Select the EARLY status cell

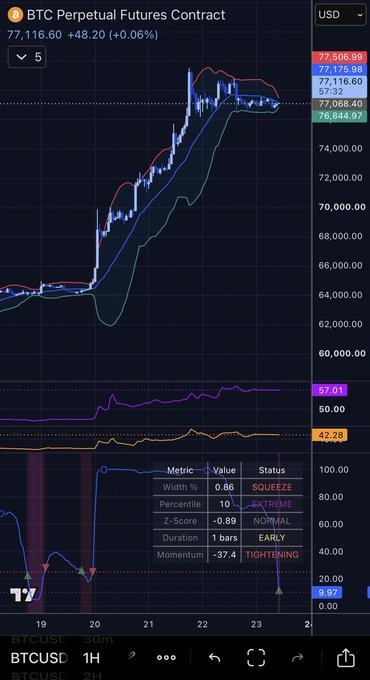(x=272, y=538)
